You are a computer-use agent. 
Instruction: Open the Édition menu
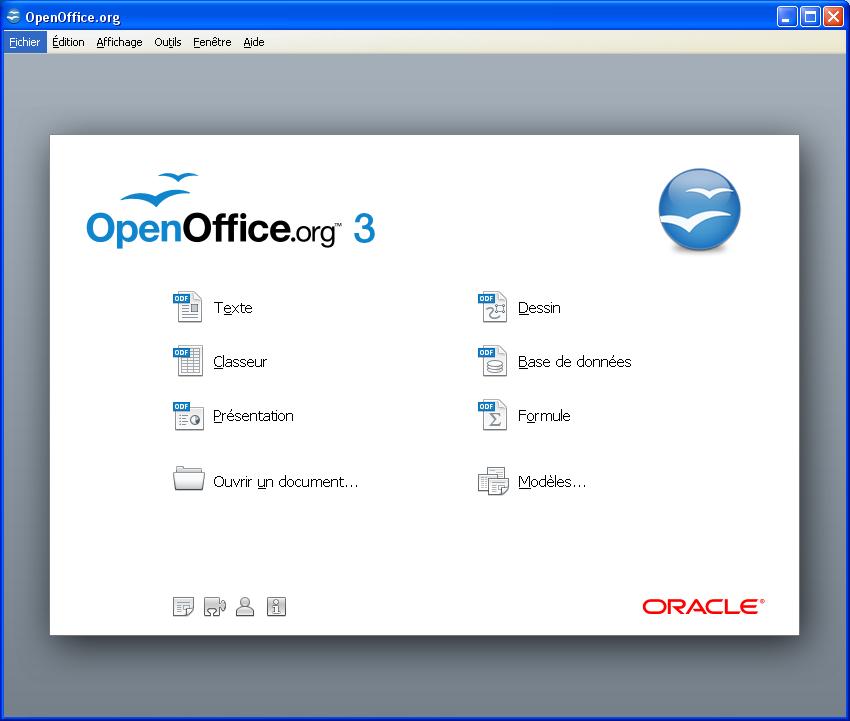(68, 42)
